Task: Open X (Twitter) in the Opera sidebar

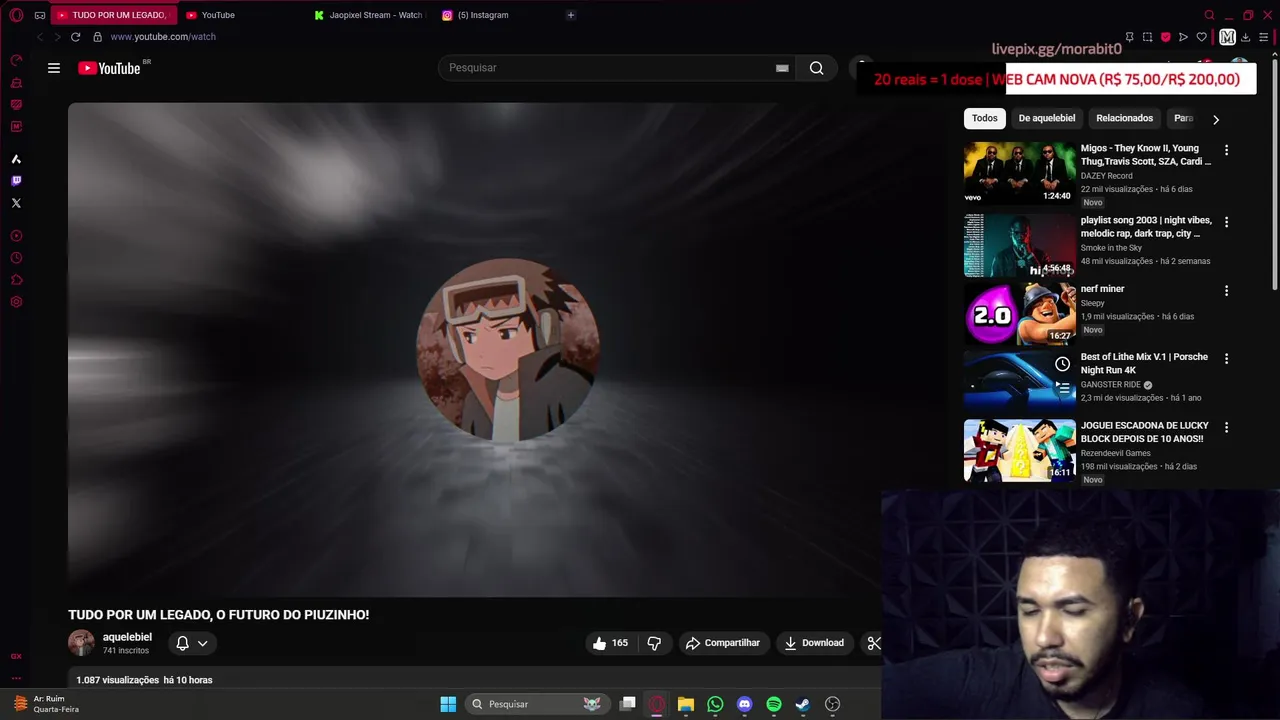Action: point(16,203)
